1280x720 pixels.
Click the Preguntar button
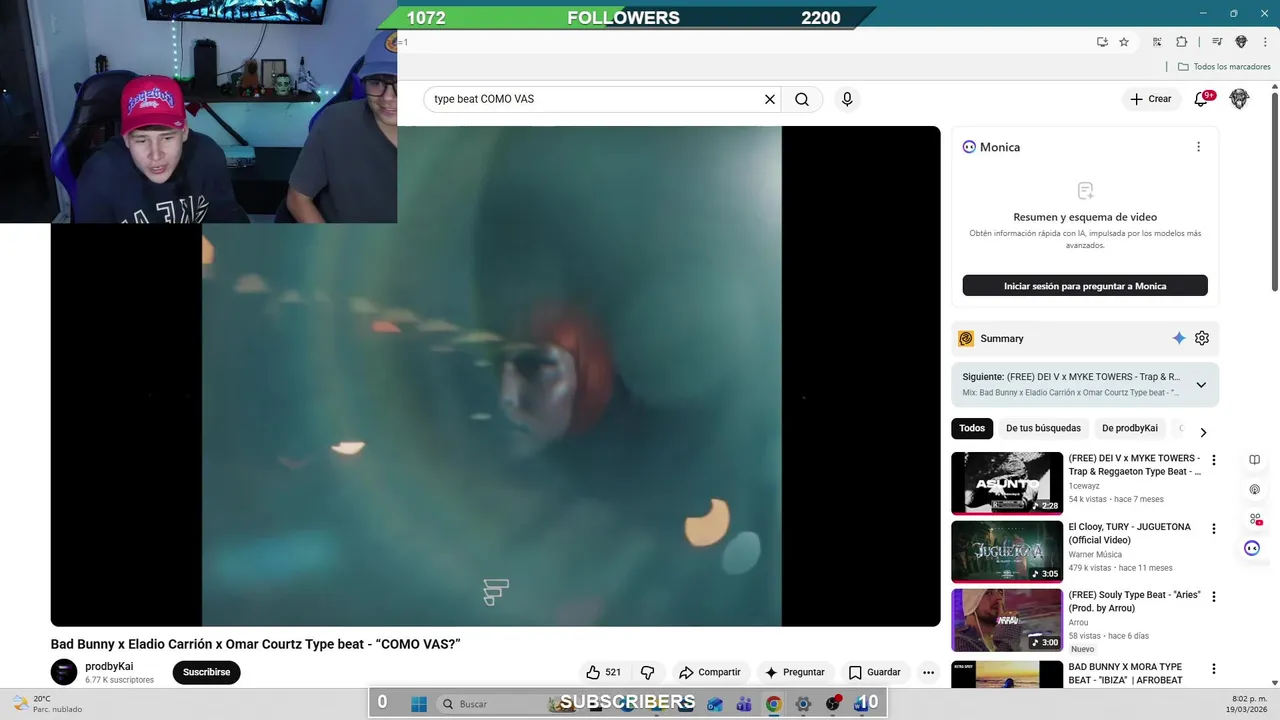tap(795, 672)
